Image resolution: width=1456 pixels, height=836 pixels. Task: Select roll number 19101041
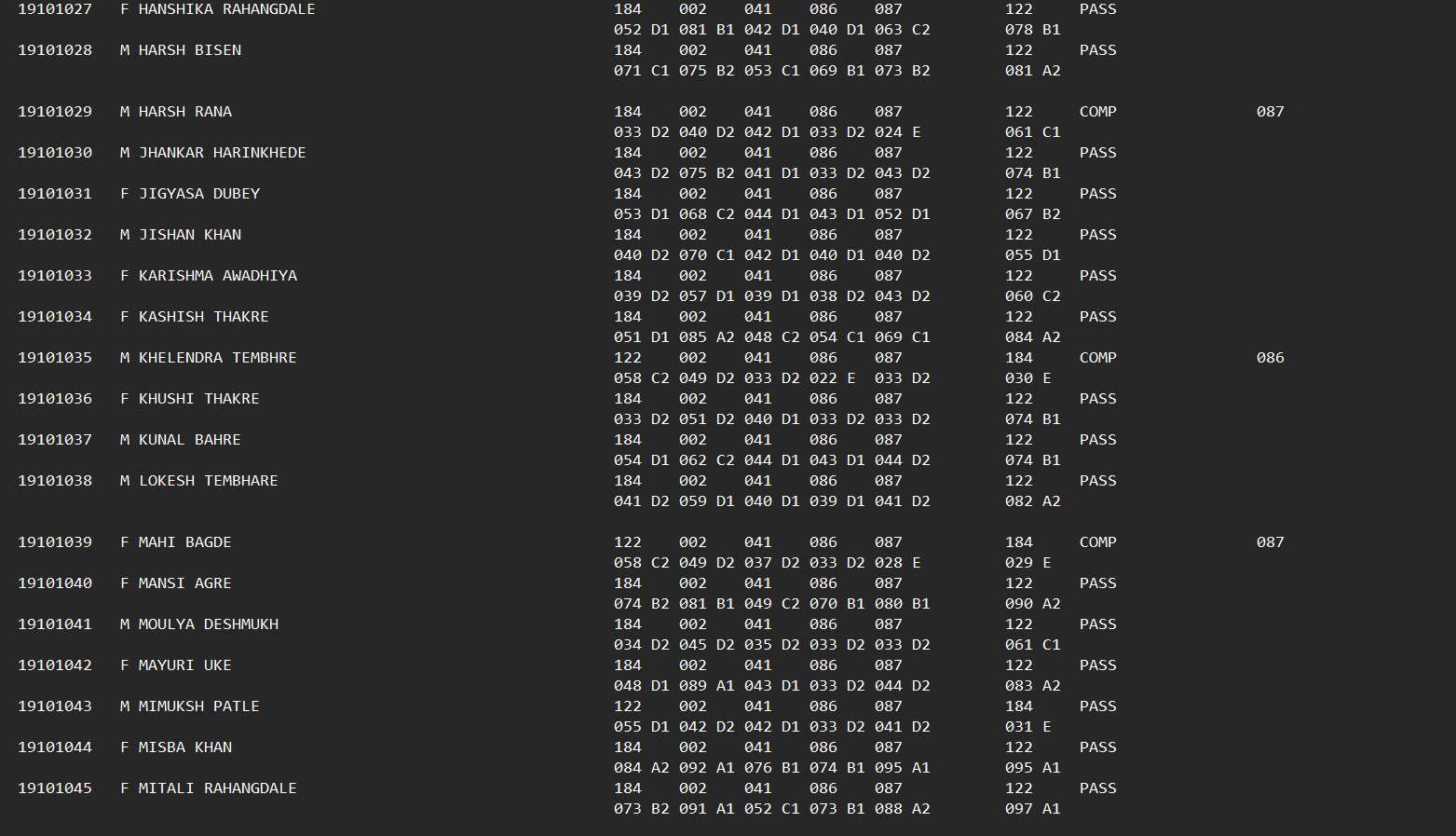click(x=55, y=624)
